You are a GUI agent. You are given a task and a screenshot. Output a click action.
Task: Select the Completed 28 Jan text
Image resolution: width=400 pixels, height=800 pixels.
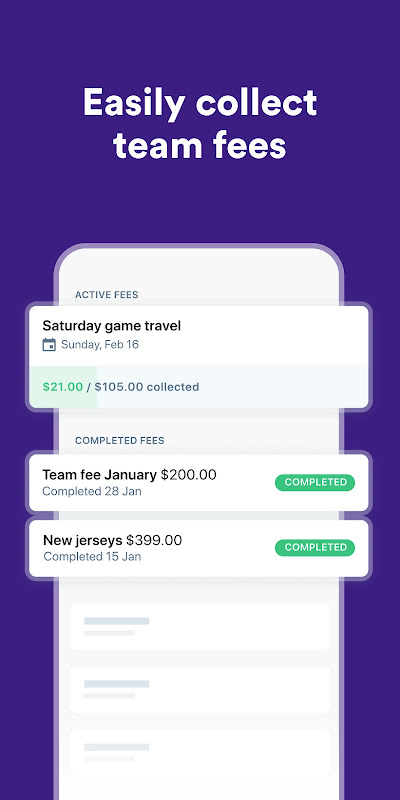click(x=92, y=491)
